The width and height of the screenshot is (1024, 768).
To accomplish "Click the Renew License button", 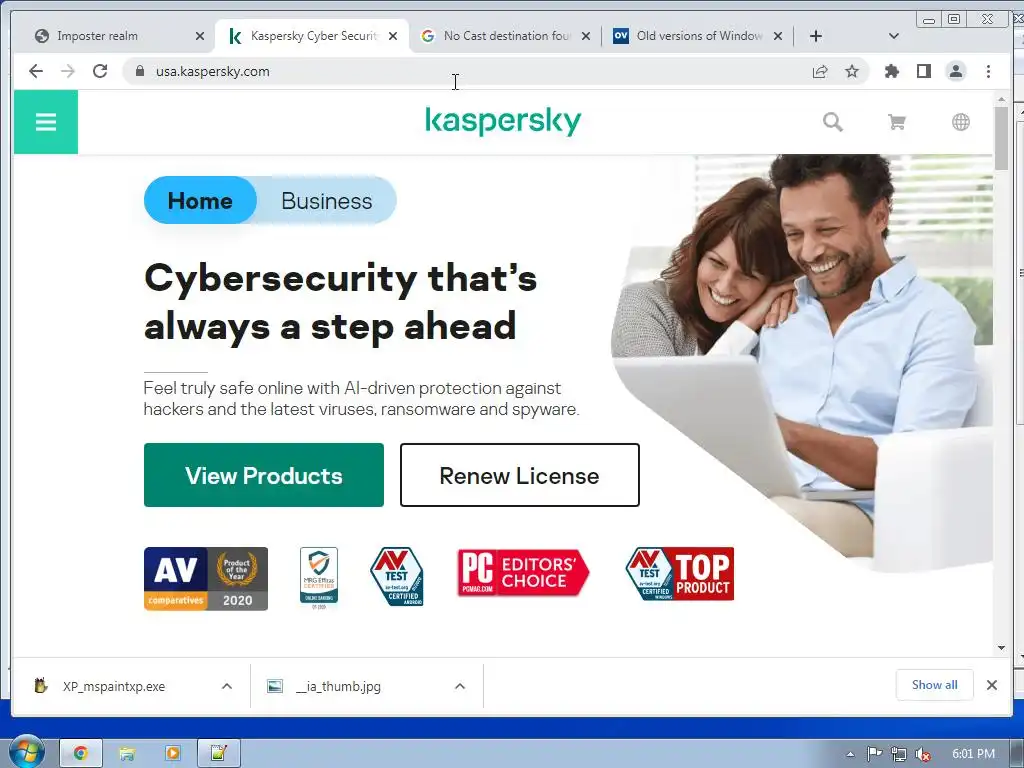I will pyautogui.click(x=520, y=475).
